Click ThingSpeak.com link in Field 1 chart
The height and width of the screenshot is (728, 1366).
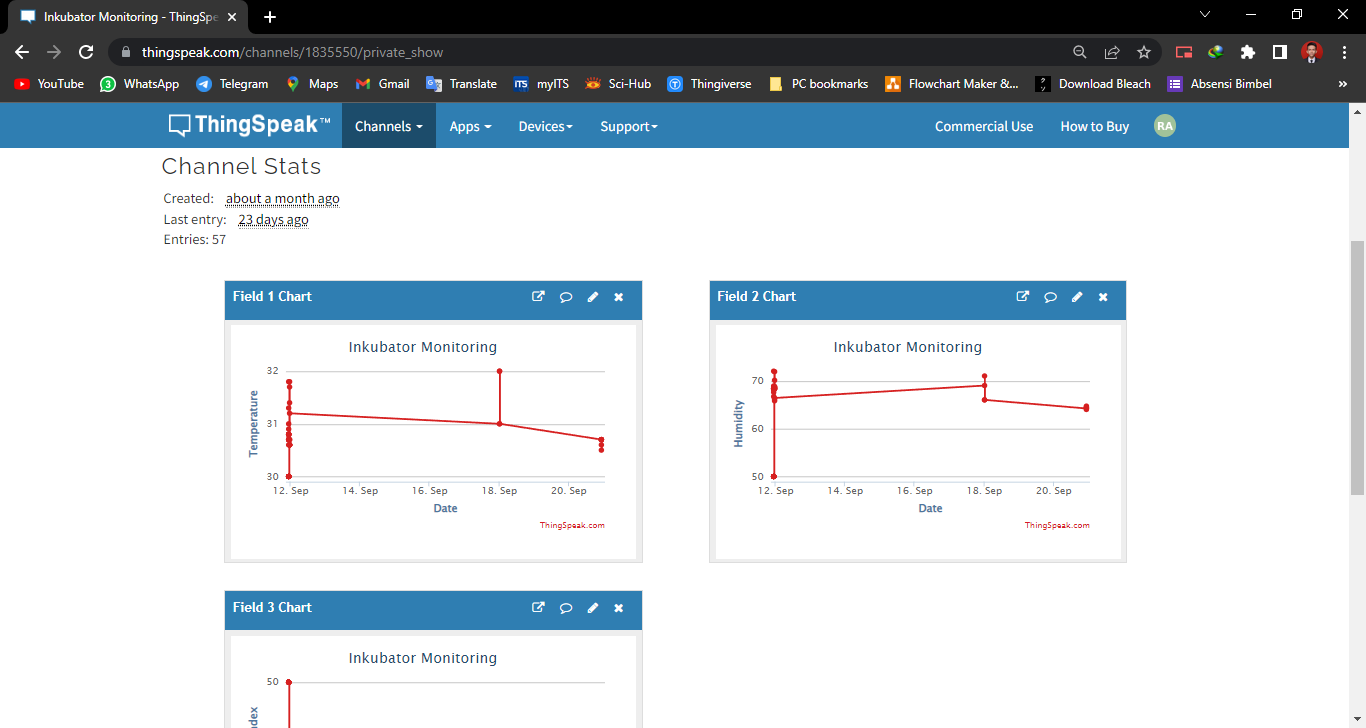[572, 525]
